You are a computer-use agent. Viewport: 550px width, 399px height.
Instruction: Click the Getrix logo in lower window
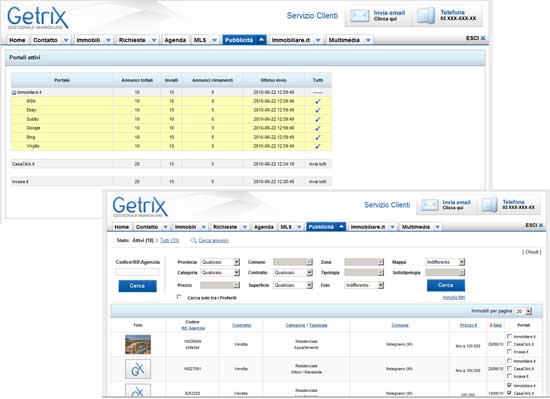(140, 207)
